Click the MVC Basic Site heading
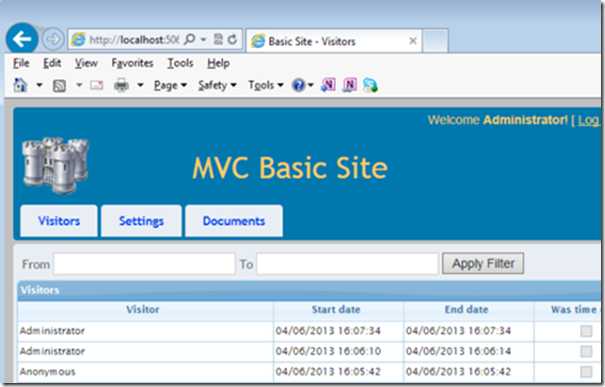Screen dimensions: 605x387 pos(290,168)
